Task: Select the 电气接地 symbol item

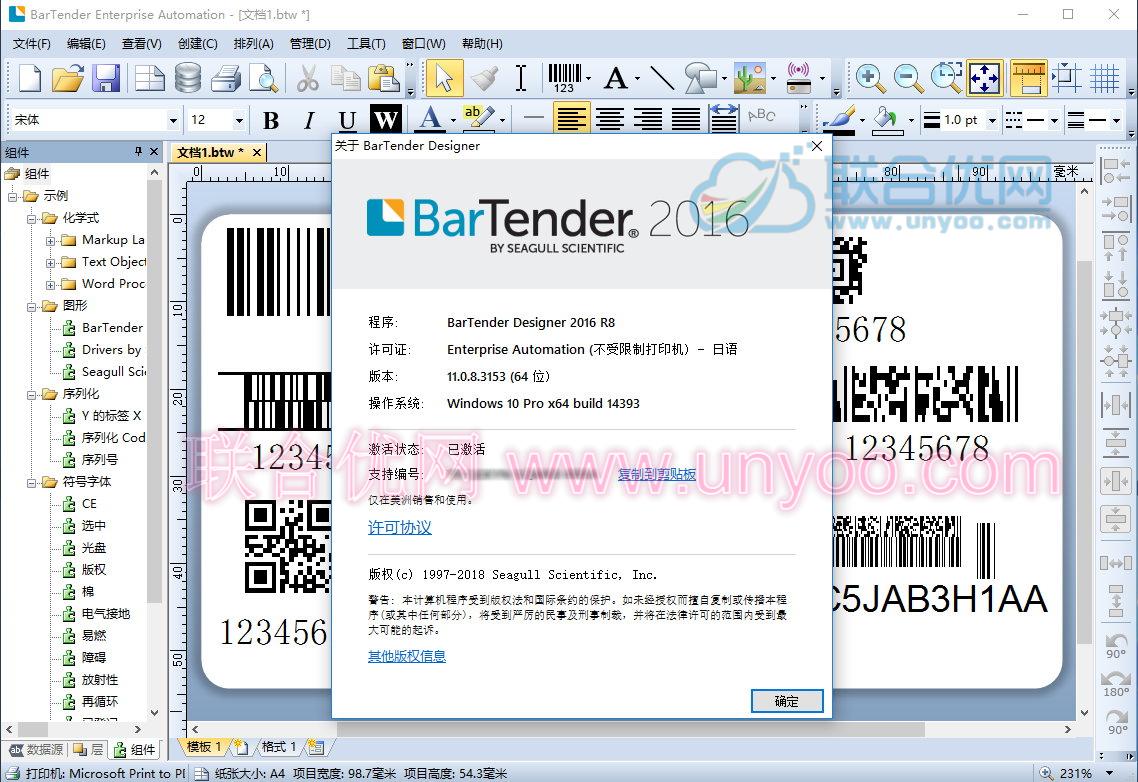Action: pyautogui.click(x=105, y=614)
